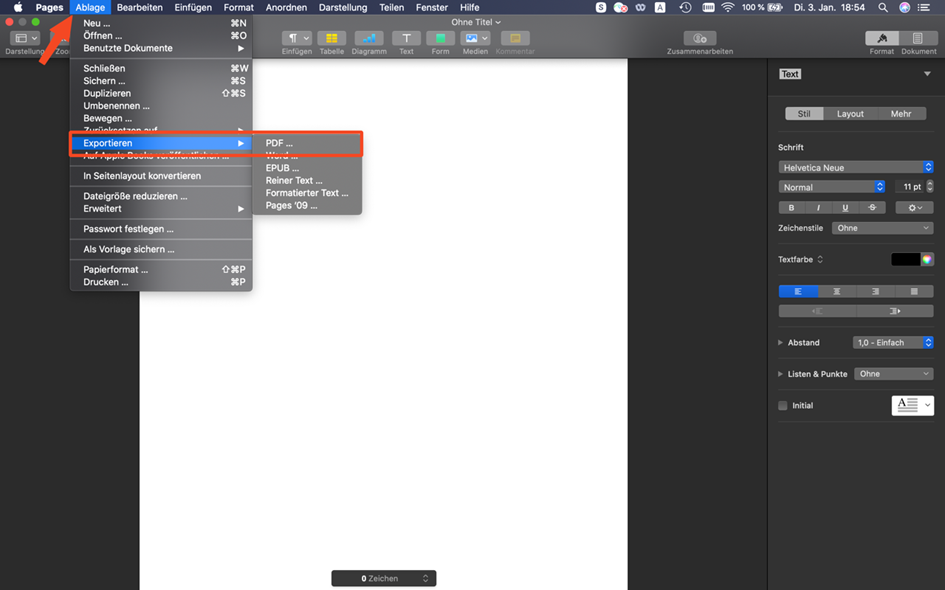Open the text options gear icon
The width and height of the screenshot is (945, 590).
(914, 207)
